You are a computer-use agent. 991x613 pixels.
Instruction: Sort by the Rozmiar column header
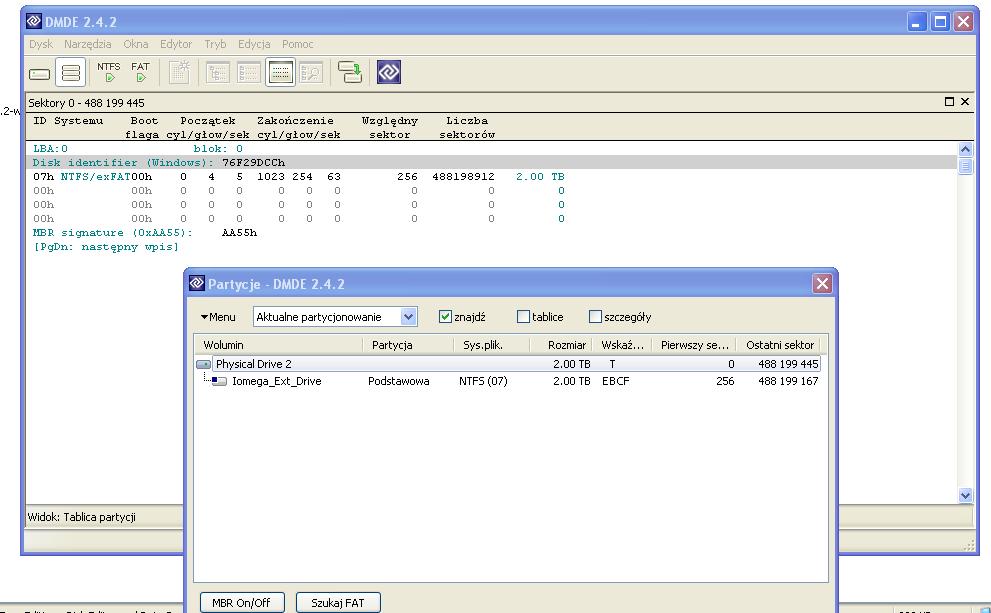coord(560,345)
